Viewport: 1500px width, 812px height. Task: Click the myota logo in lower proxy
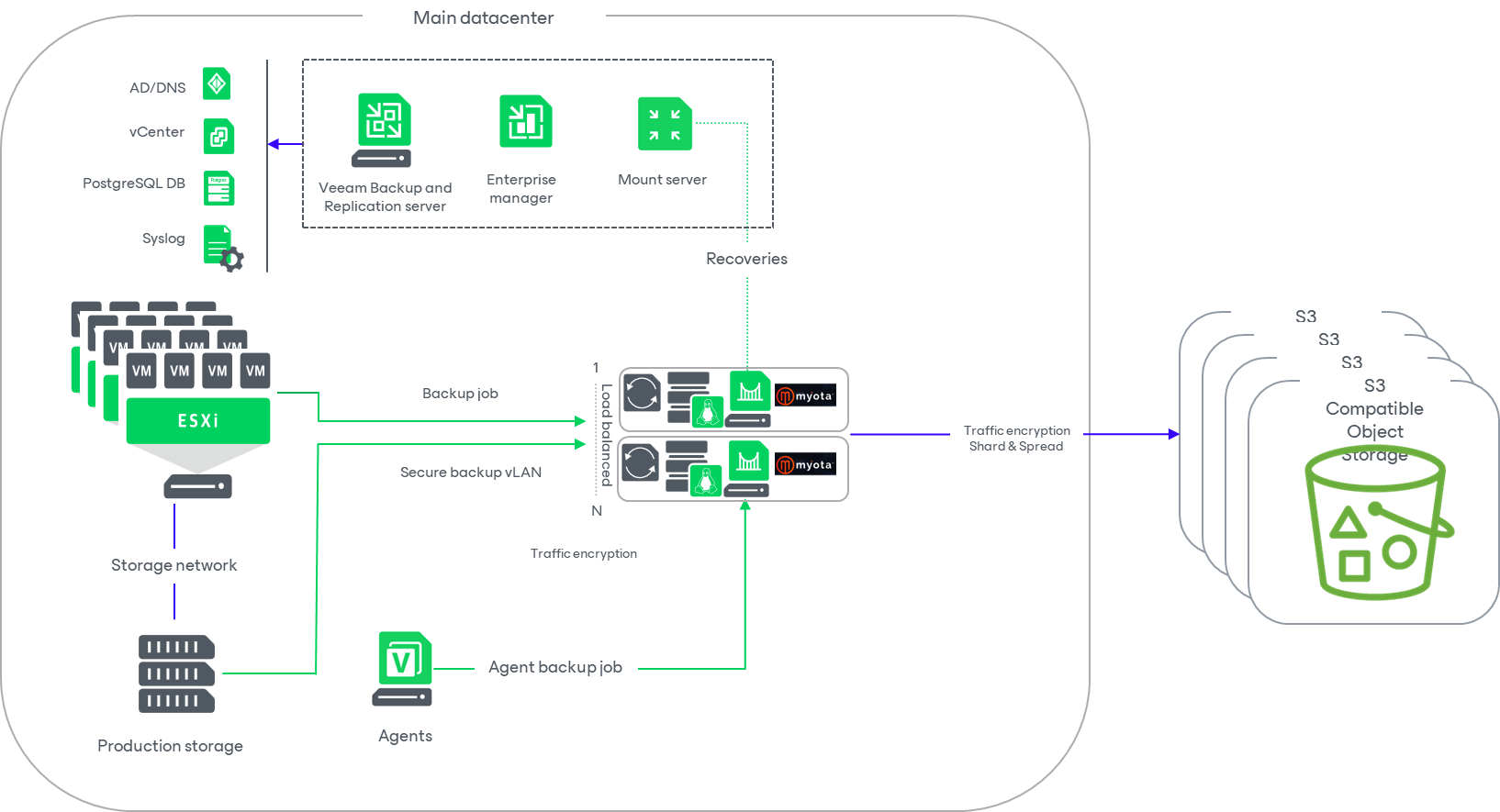tap(805, 464)
